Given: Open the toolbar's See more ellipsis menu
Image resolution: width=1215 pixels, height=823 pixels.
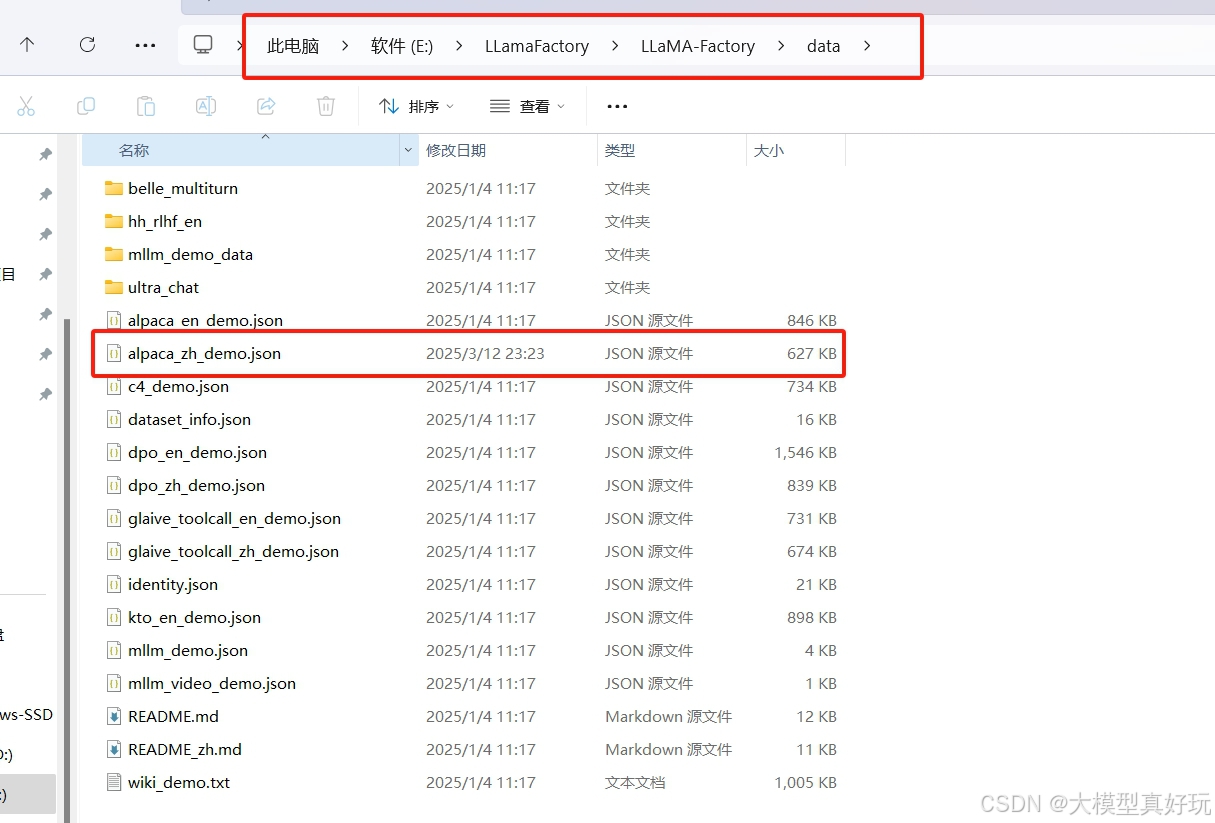Looking at the screenshot, I should [x=617, y=106].
